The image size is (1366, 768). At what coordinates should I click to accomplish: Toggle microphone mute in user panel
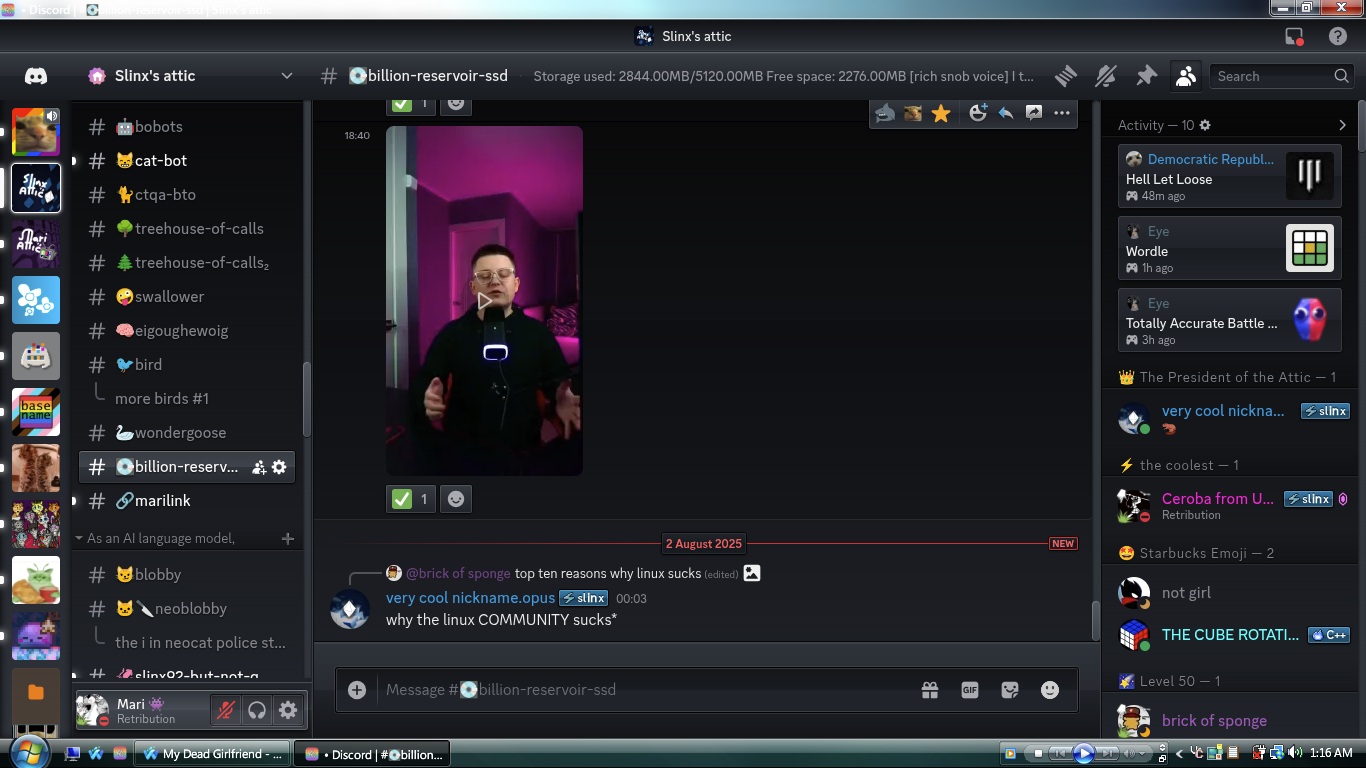[x=227, y=710]
